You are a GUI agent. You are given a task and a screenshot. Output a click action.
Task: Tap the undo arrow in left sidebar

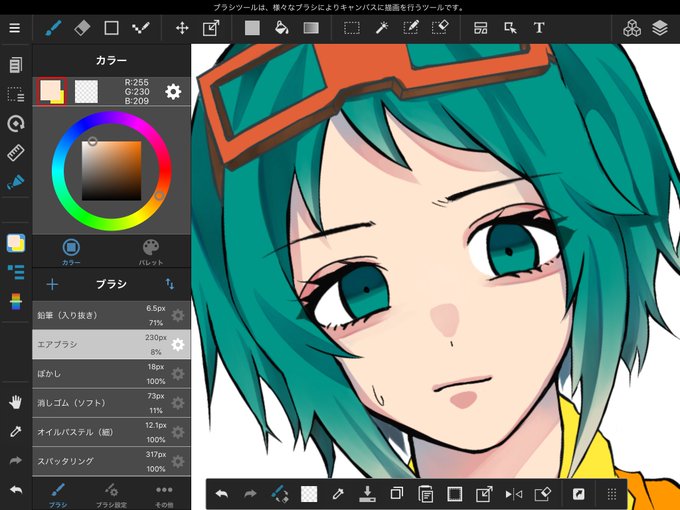click(16, 490)
